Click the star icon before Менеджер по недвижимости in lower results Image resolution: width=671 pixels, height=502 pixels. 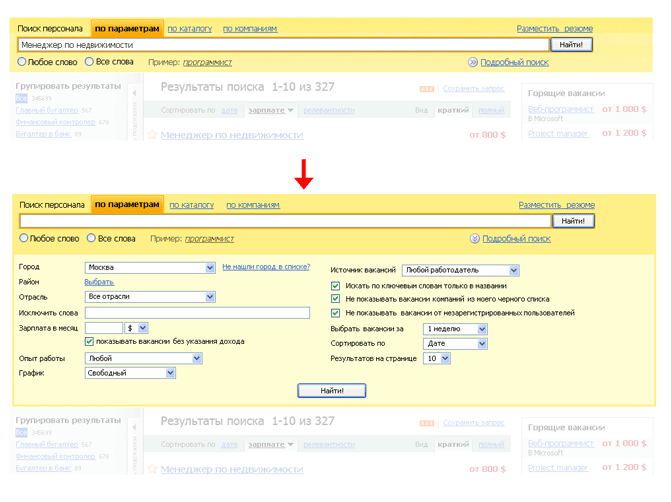[152, 469]
